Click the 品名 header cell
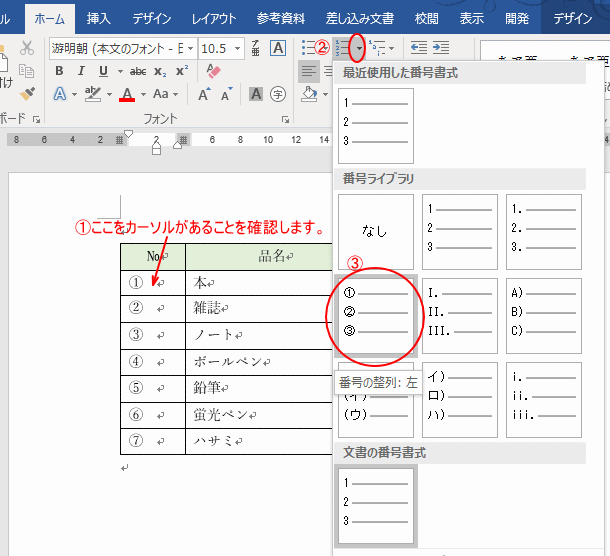The width and height of the screenshot is (610, 556). point(259,256)
